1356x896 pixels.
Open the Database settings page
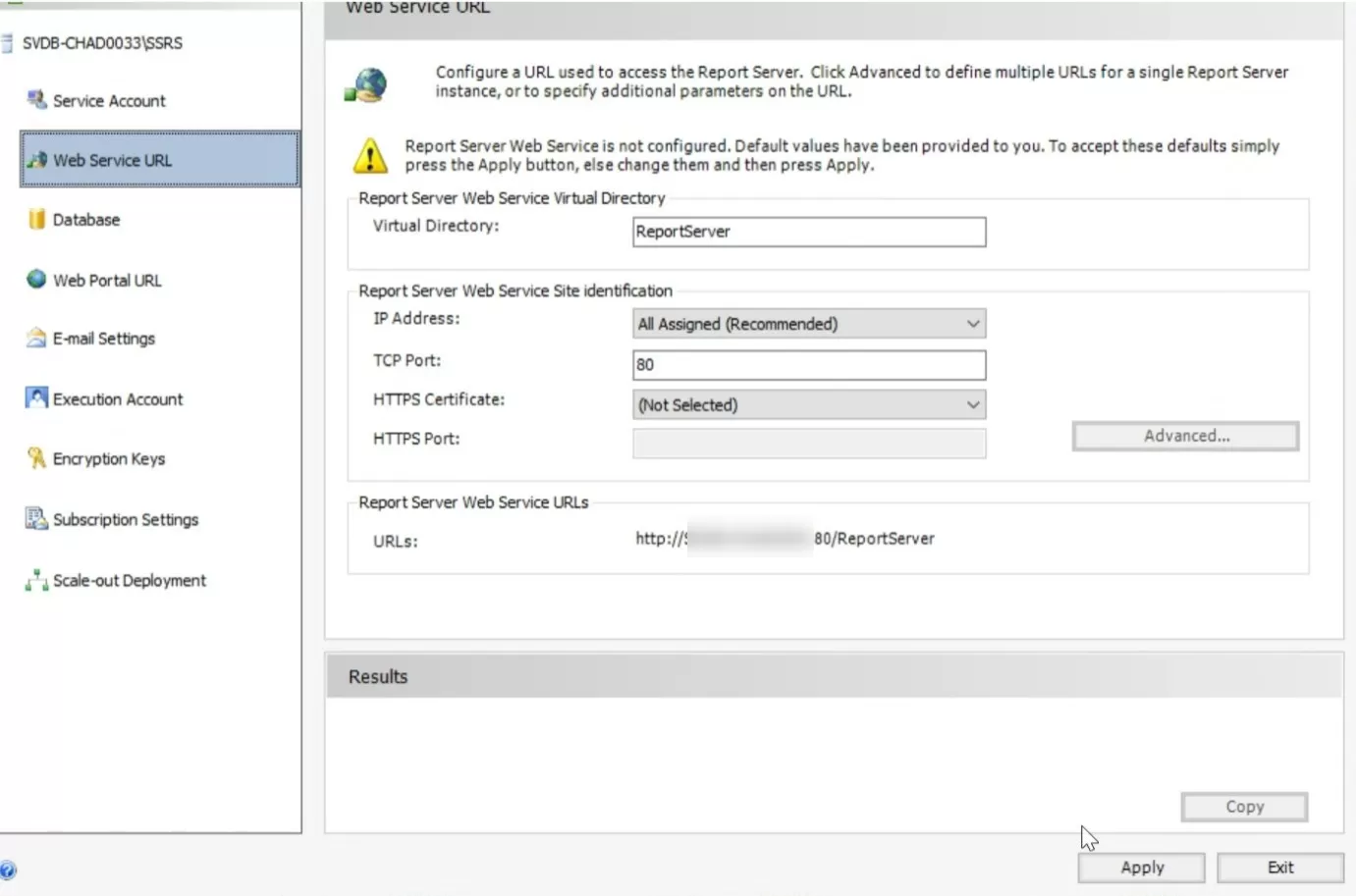86,220
